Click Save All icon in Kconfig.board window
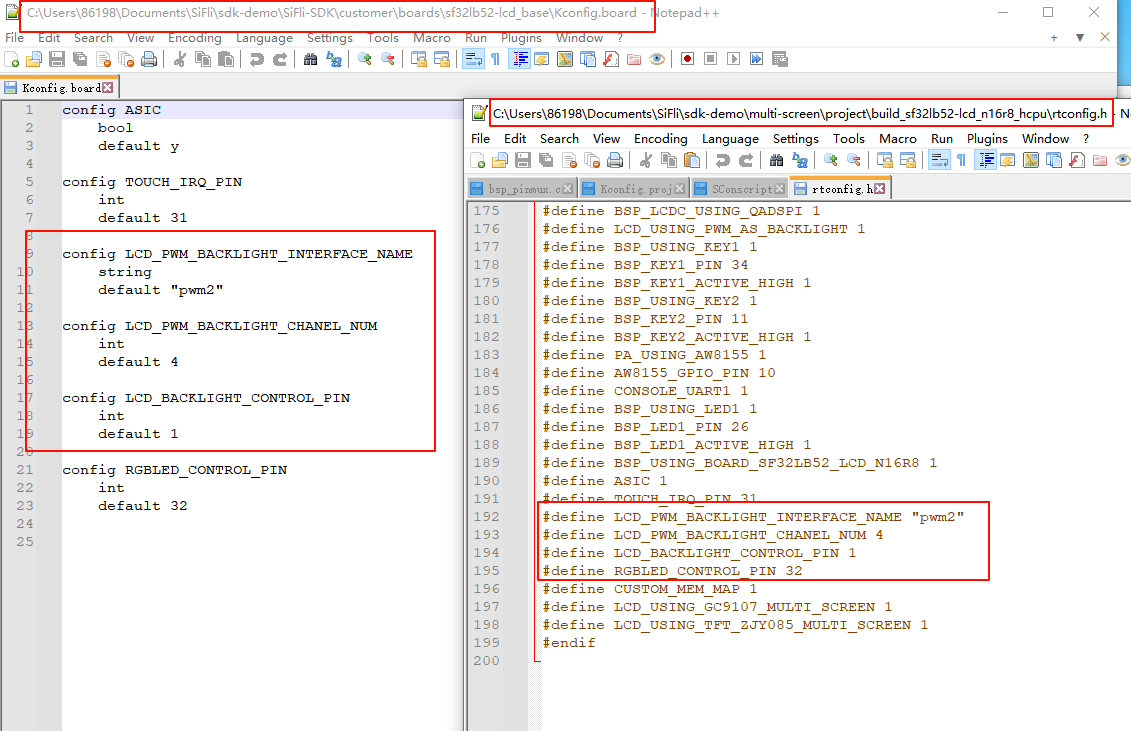 [80, 59]
